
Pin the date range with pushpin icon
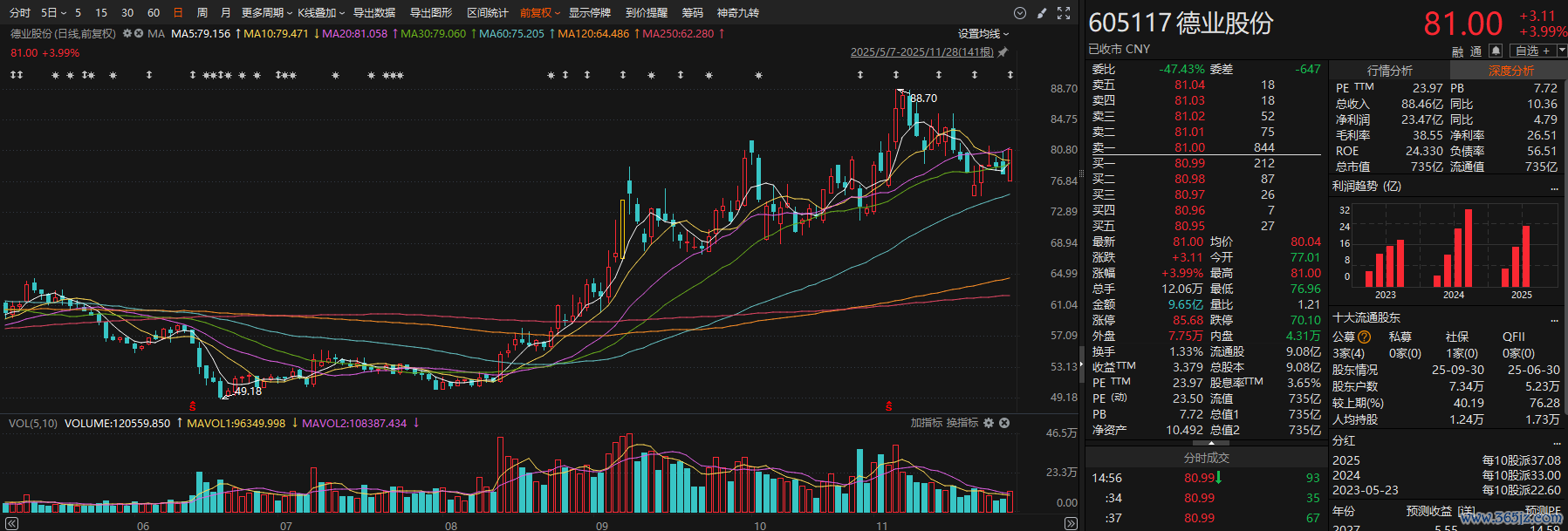point(1003,52)
